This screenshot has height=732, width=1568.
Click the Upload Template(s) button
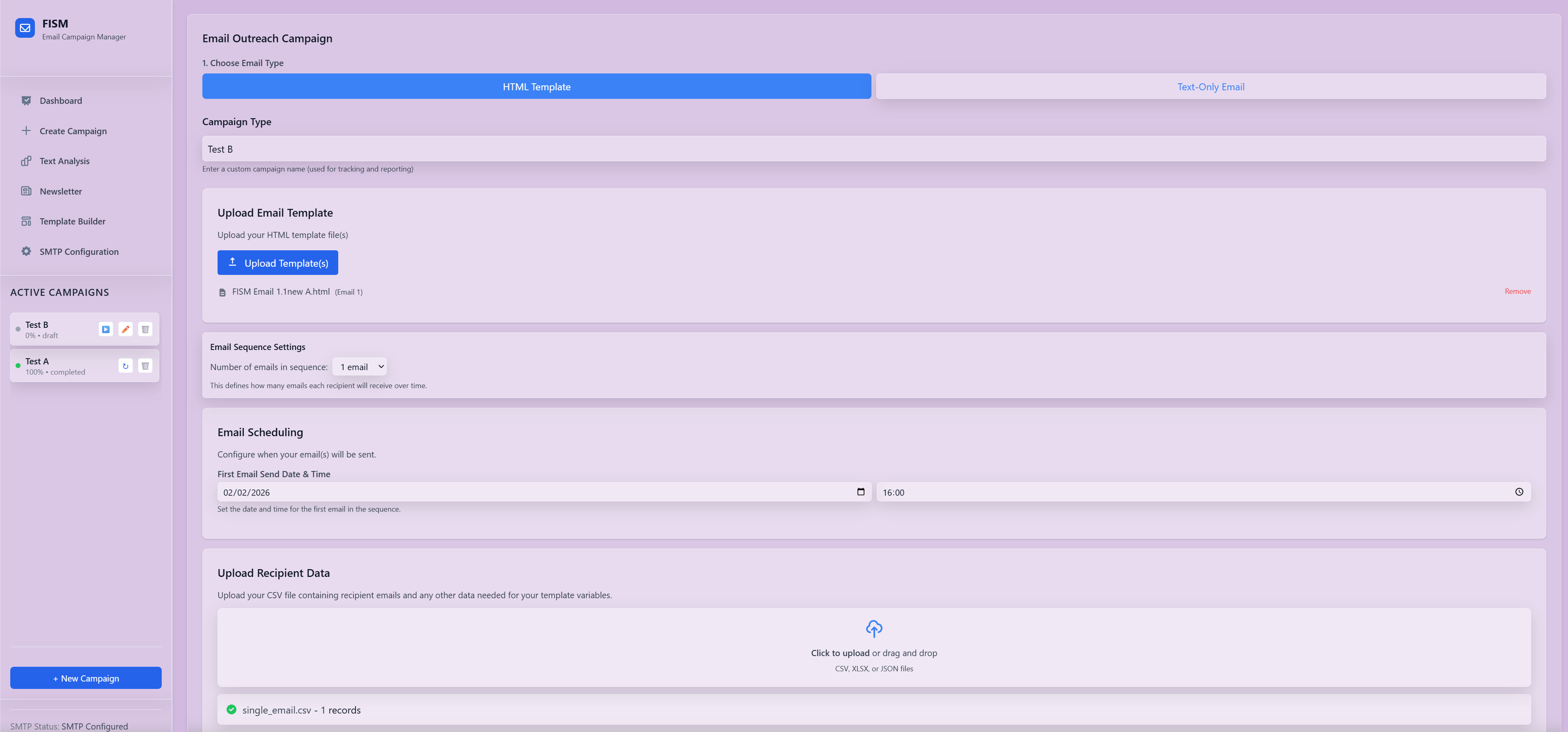click(277, 262)
